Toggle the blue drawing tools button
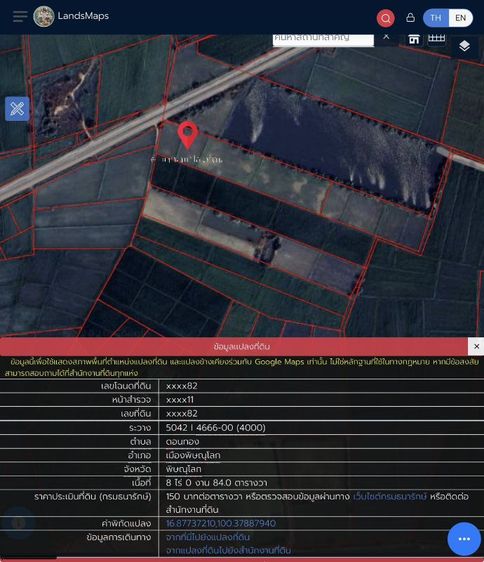Screen dimensions: 484x562 (17, 109)
